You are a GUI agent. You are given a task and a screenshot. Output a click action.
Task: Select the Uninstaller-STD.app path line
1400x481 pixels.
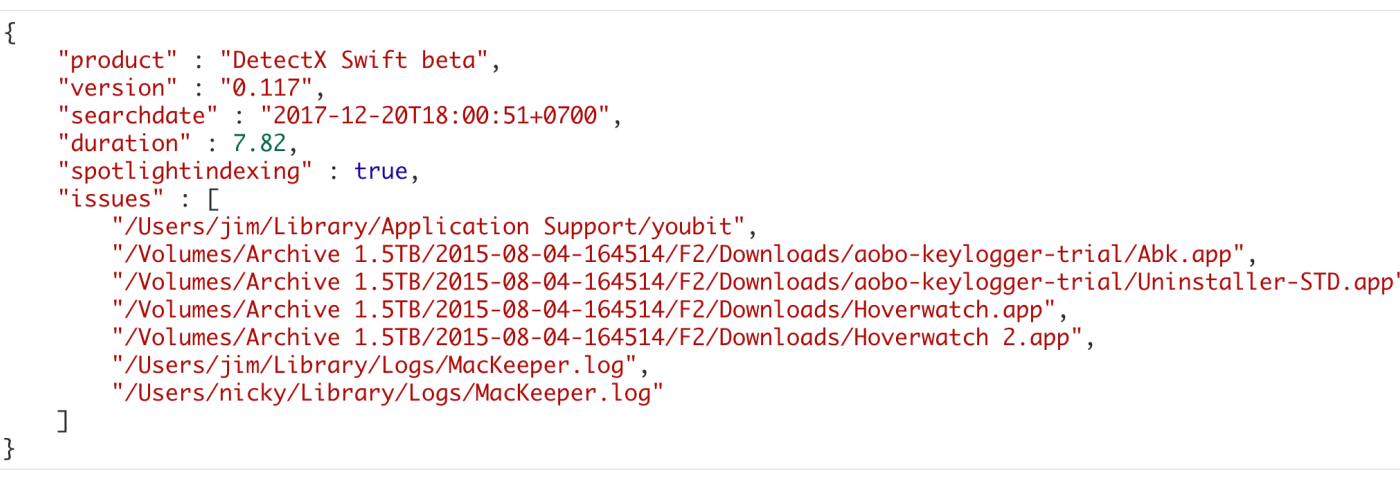(x=756, y=282)
